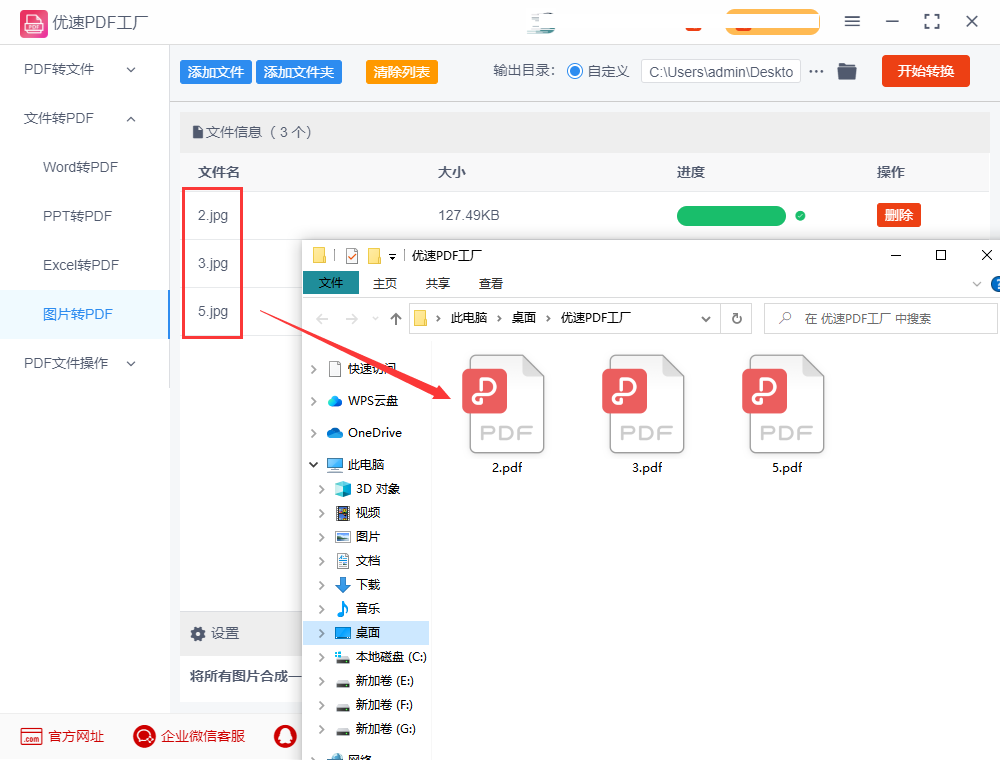This screenshot has width=1000, height=760.
Task: Open the 3.pdf file icon in Explorer
Action: tap(643, 404)
